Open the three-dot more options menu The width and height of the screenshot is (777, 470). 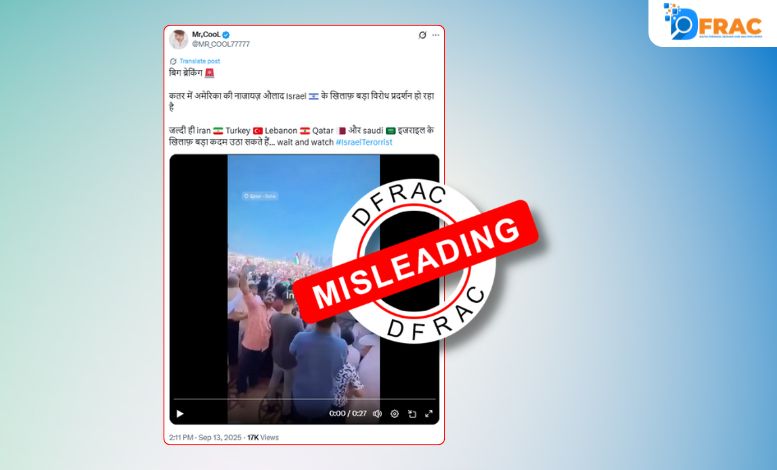[436, 35]
